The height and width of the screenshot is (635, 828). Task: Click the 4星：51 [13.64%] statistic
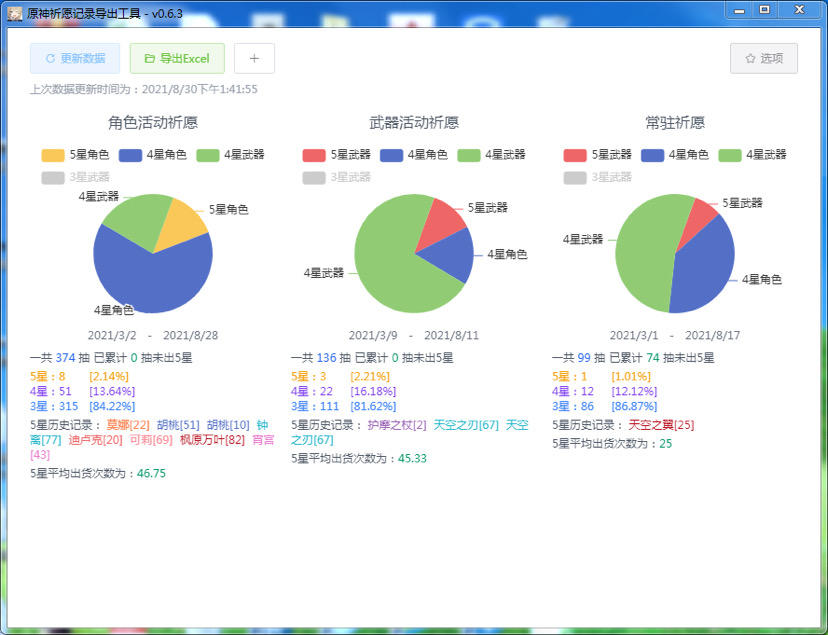[x=82, y=391]
